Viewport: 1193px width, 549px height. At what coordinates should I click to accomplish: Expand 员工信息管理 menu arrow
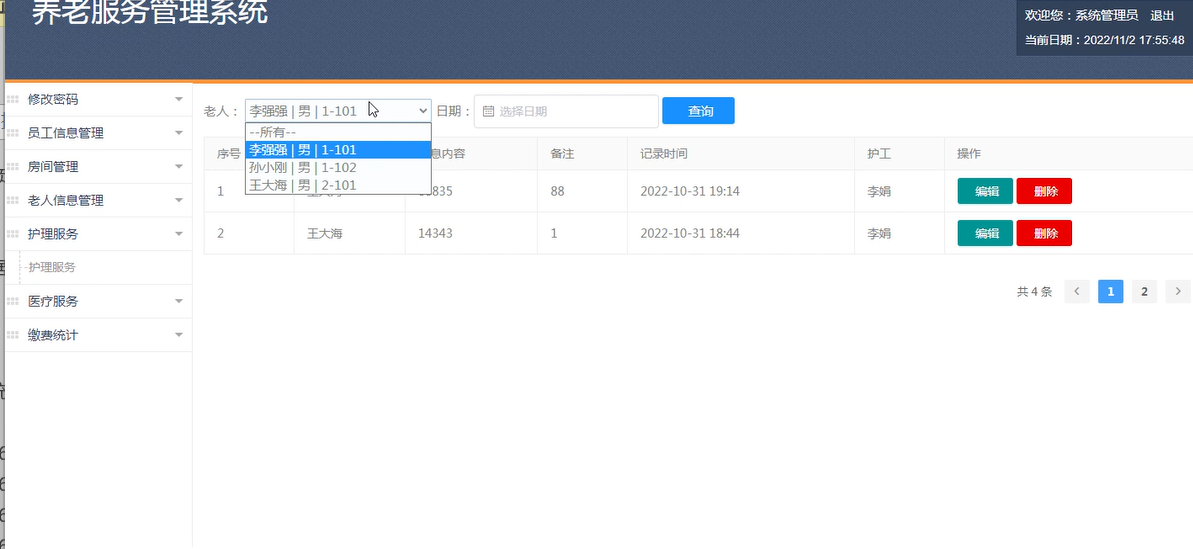tap(179, 133)
